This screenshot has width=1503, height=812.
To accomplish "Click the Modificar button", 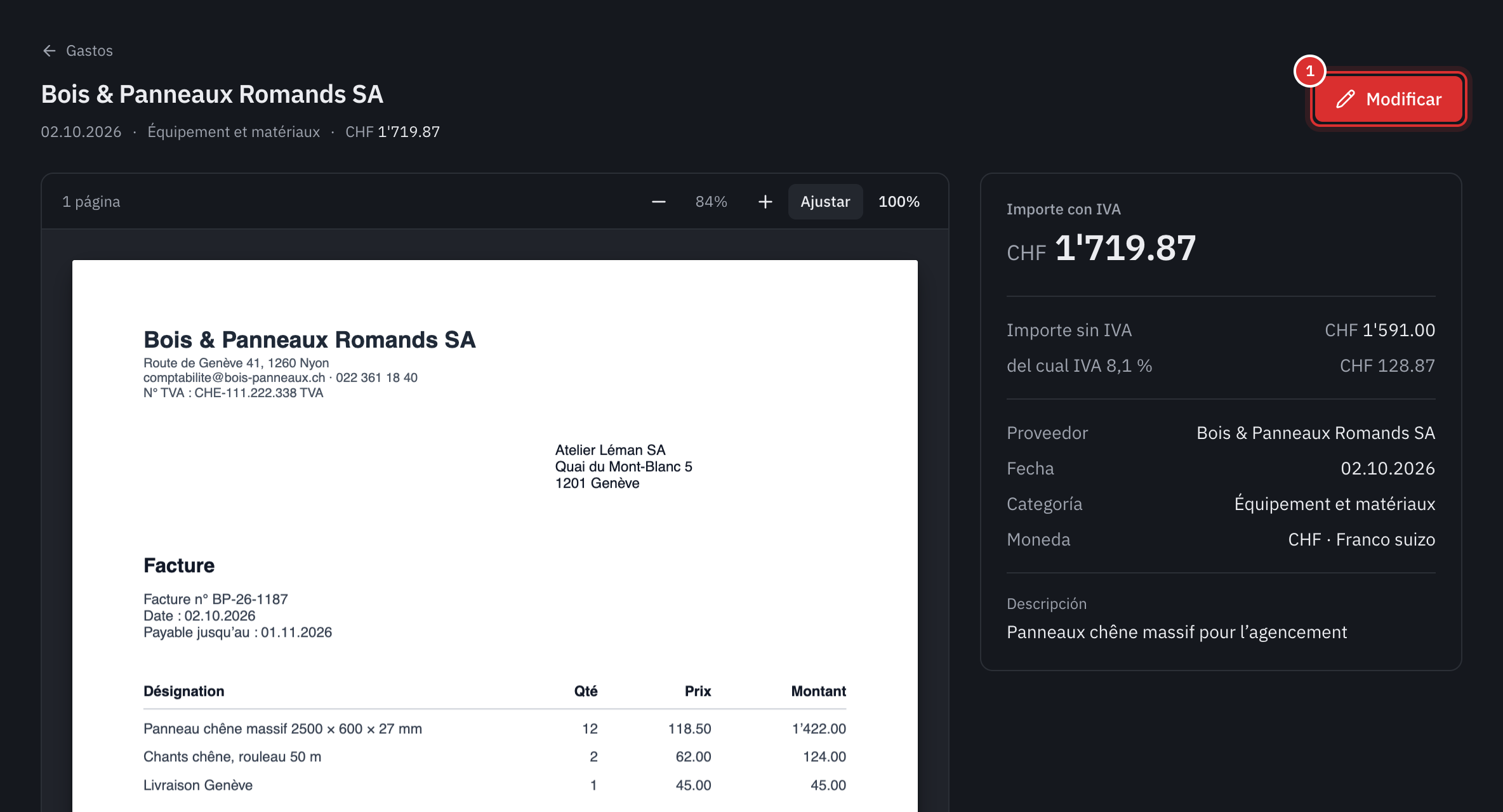I will point(1389,99).
